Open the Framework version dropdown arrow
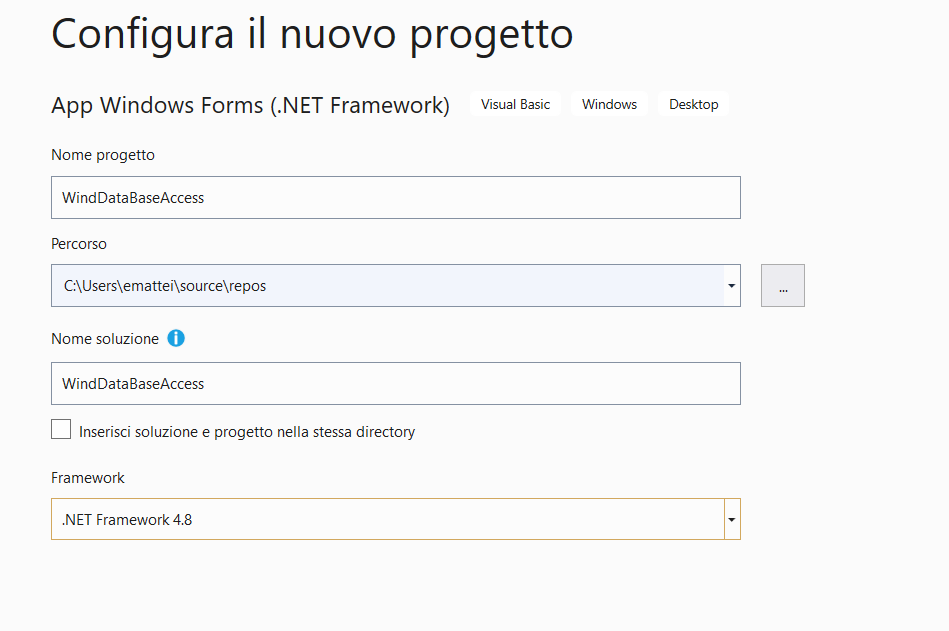 click(x=732, y=519)
